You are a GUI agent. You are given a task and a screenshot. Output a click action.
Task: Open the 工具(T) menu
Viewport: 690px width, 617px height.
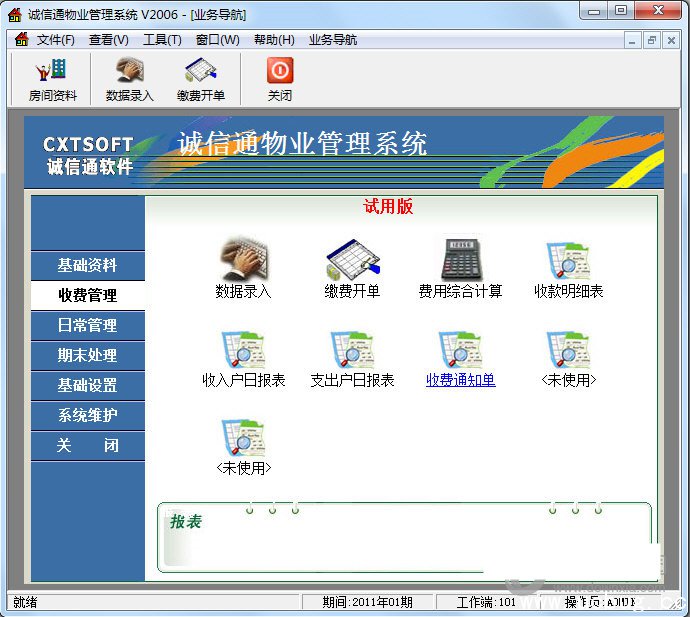(162, 40)
